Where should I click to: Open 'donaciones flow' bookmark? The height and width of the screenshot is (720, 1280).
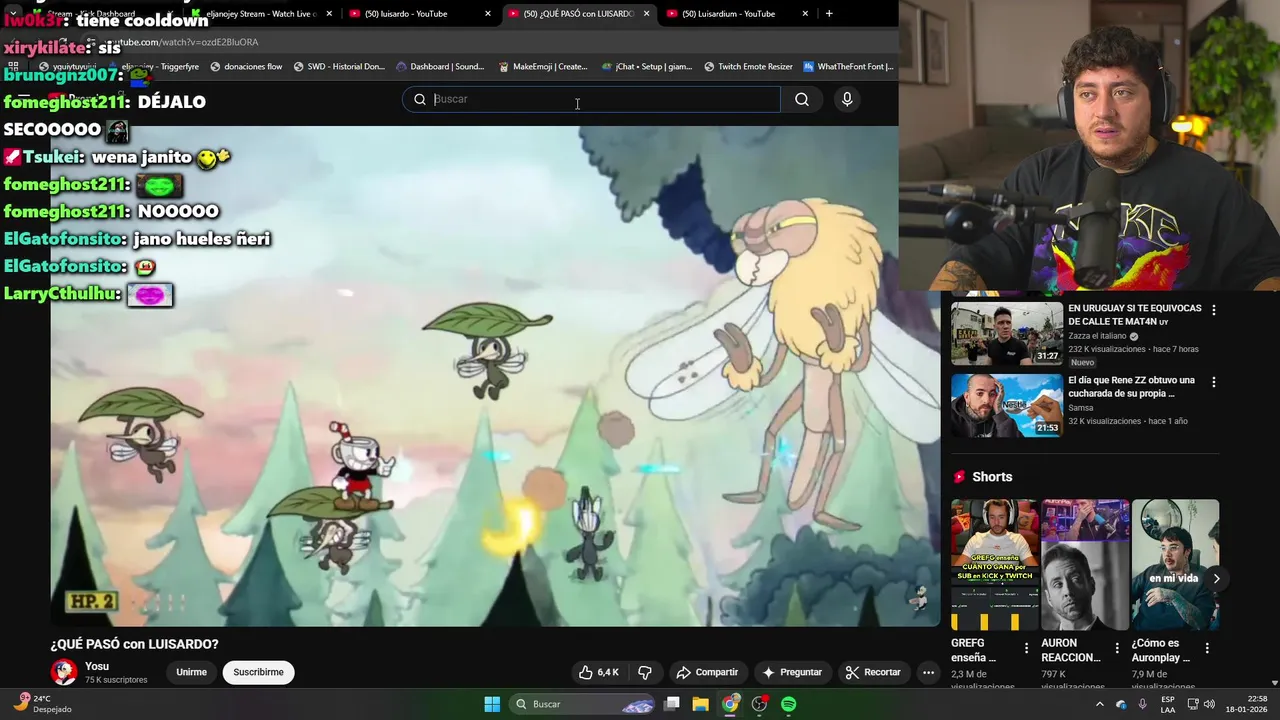(246, 67)
